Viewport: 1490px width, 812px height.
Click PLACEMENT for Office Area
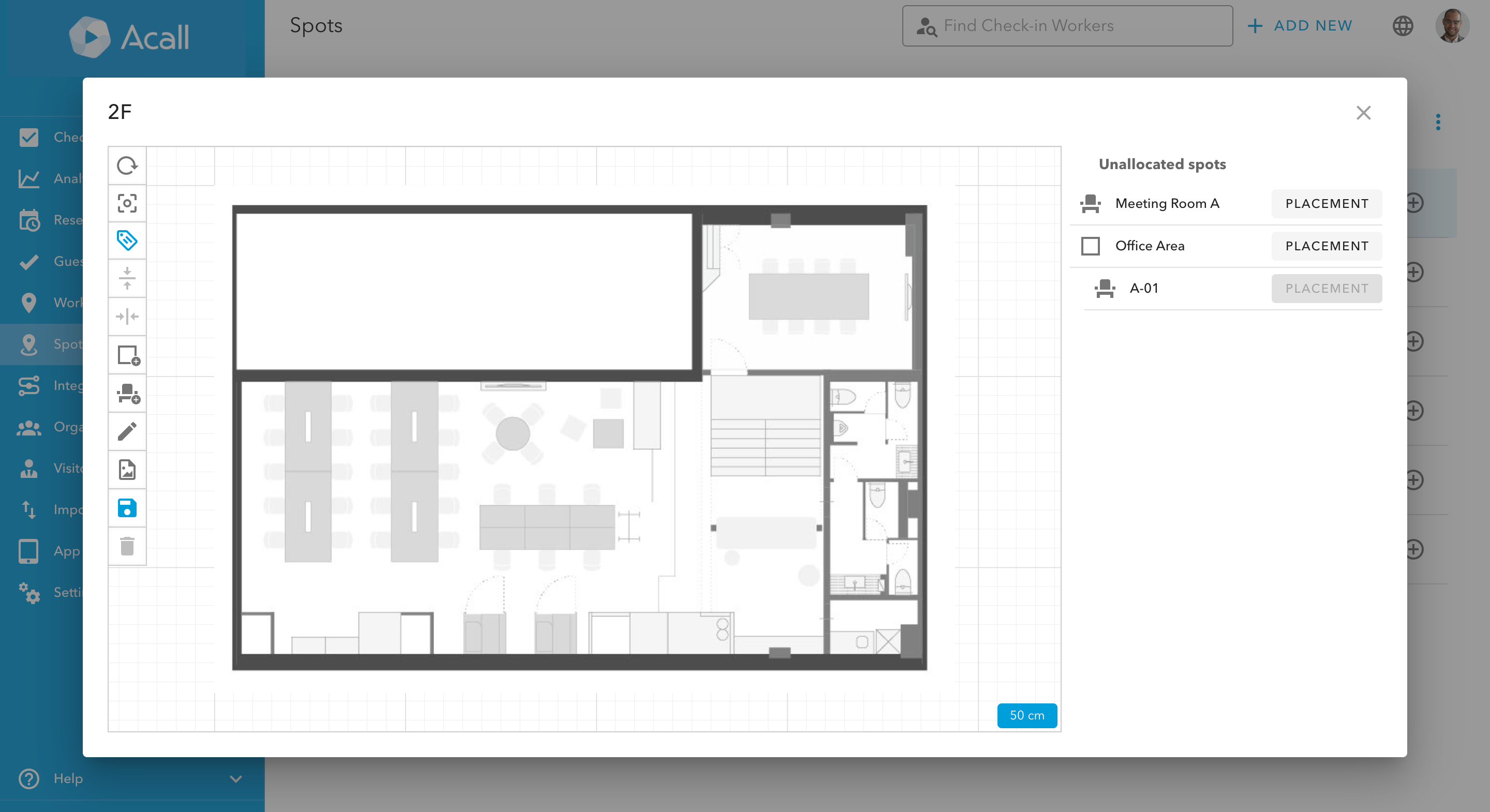coord(1327,246)
